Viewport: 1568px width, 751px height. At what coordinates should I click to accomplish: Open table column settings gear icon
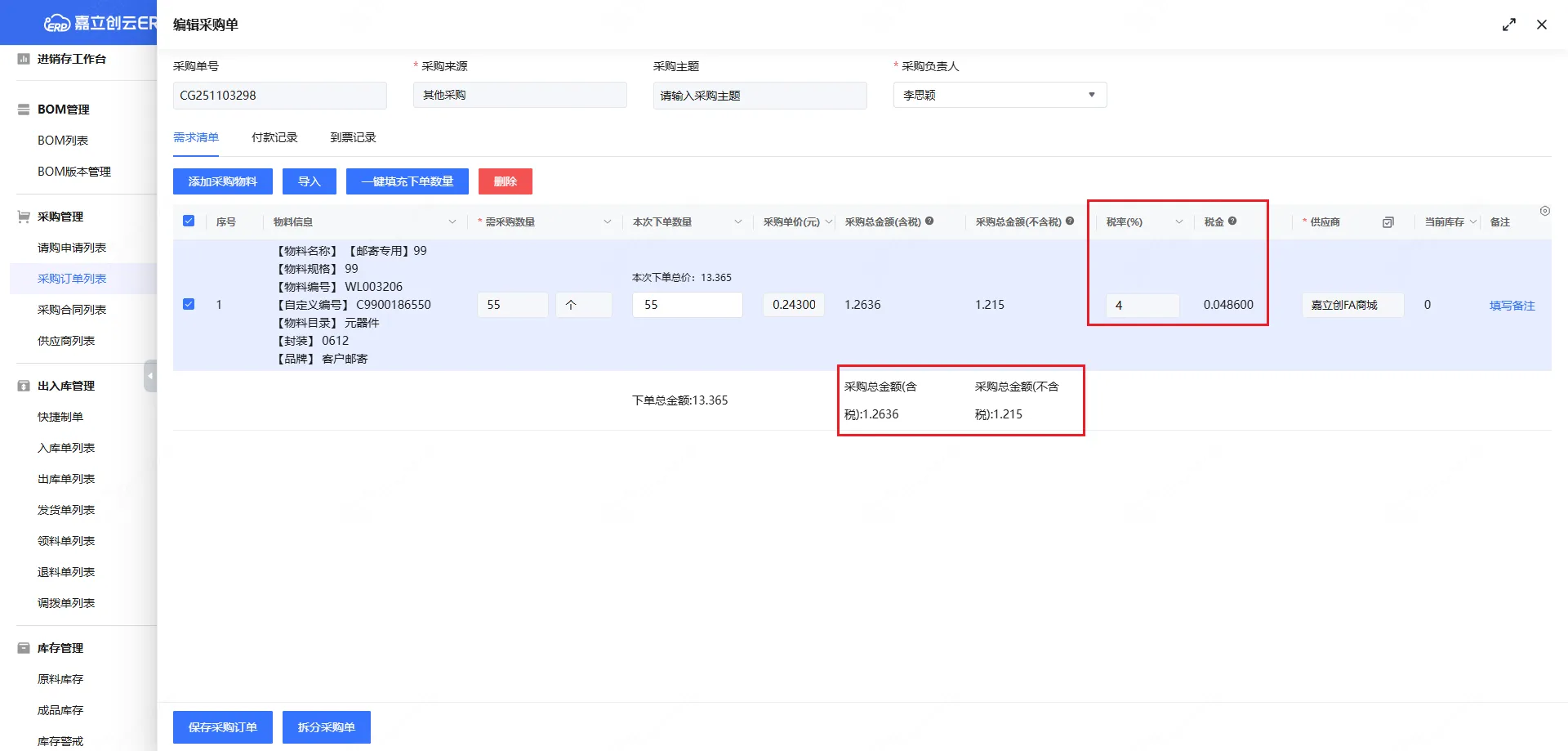(x=1544, y=211)
